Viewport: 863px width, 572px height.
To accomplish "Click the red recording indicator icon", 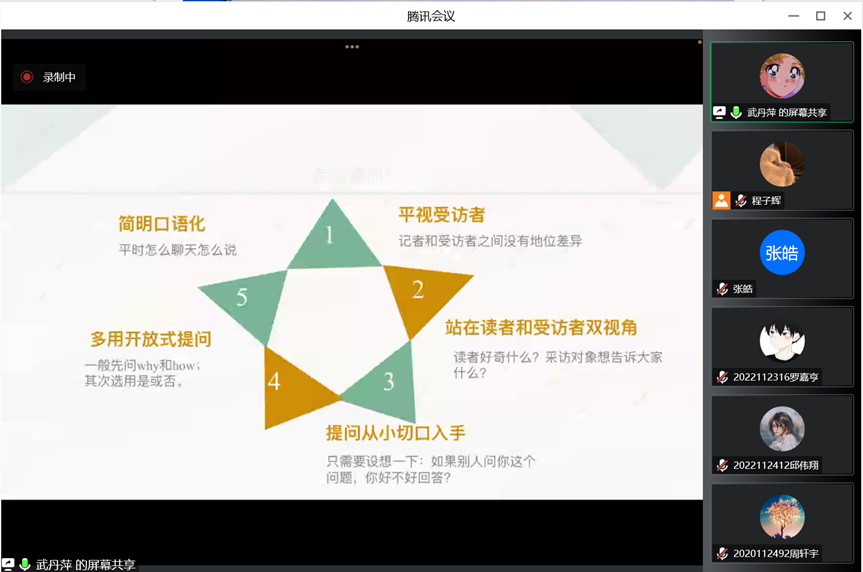I will click(26, 77).
